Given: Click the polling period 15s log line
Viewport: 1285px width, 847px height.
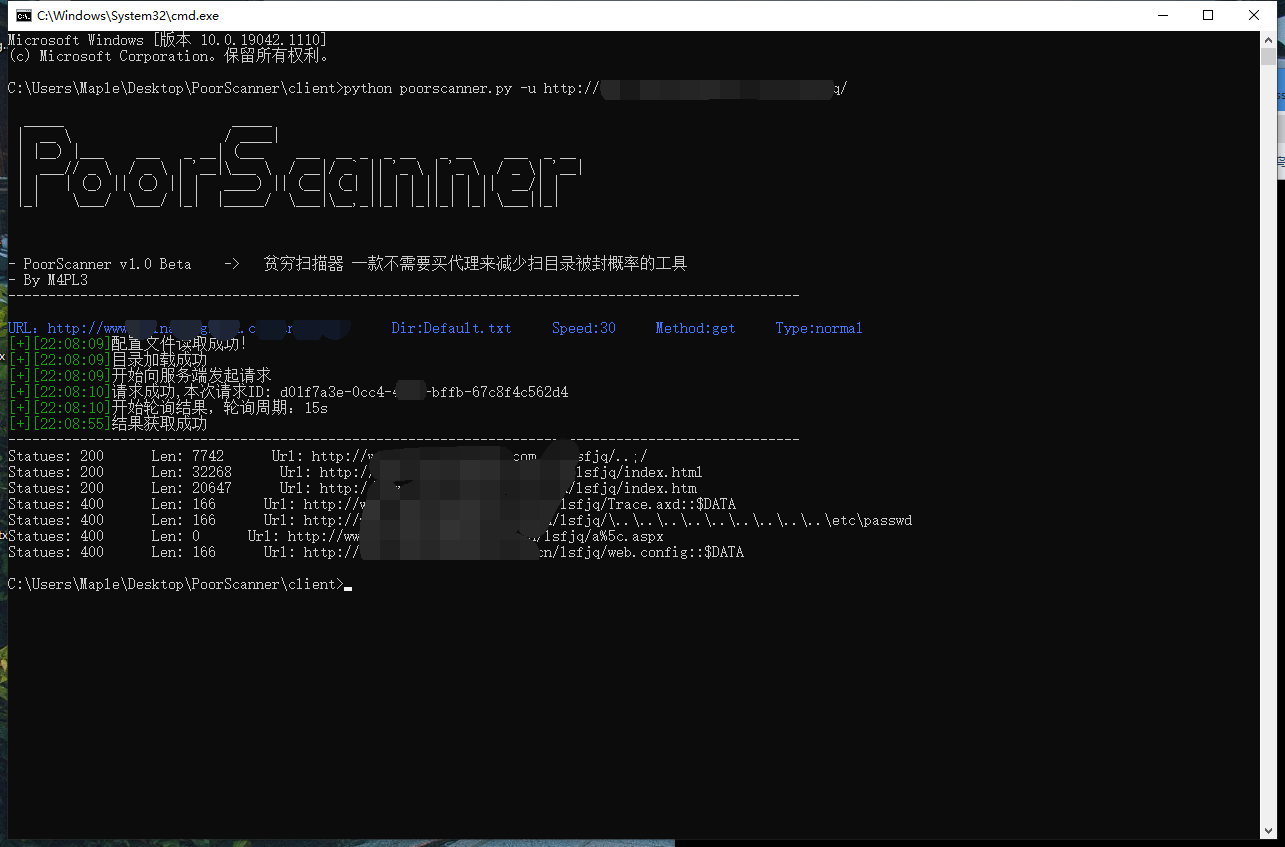Looking at the screenshot, I should pyautogui.click(x=168, y=408).
